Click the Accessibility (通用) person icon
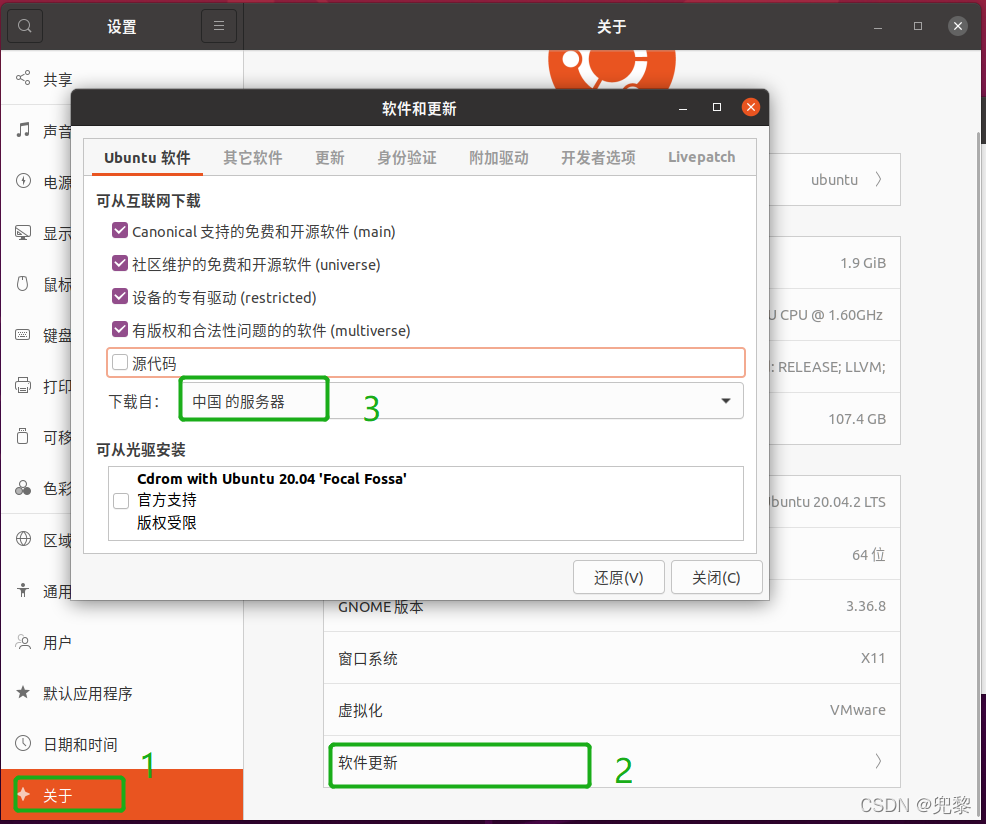The width and height of the screenshot is (986, 824). click(x=23, y=590)
